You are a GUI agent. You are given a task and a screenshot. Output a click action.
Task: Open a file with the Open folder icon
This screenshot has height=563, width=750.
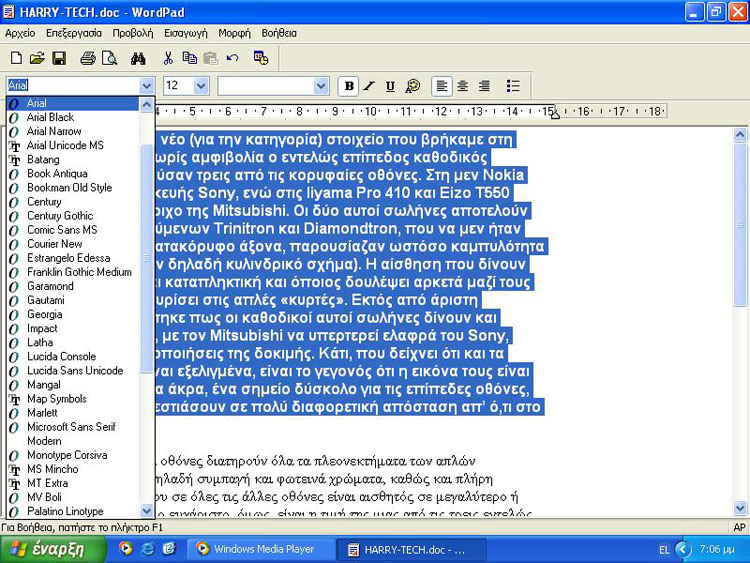[37, 58]
